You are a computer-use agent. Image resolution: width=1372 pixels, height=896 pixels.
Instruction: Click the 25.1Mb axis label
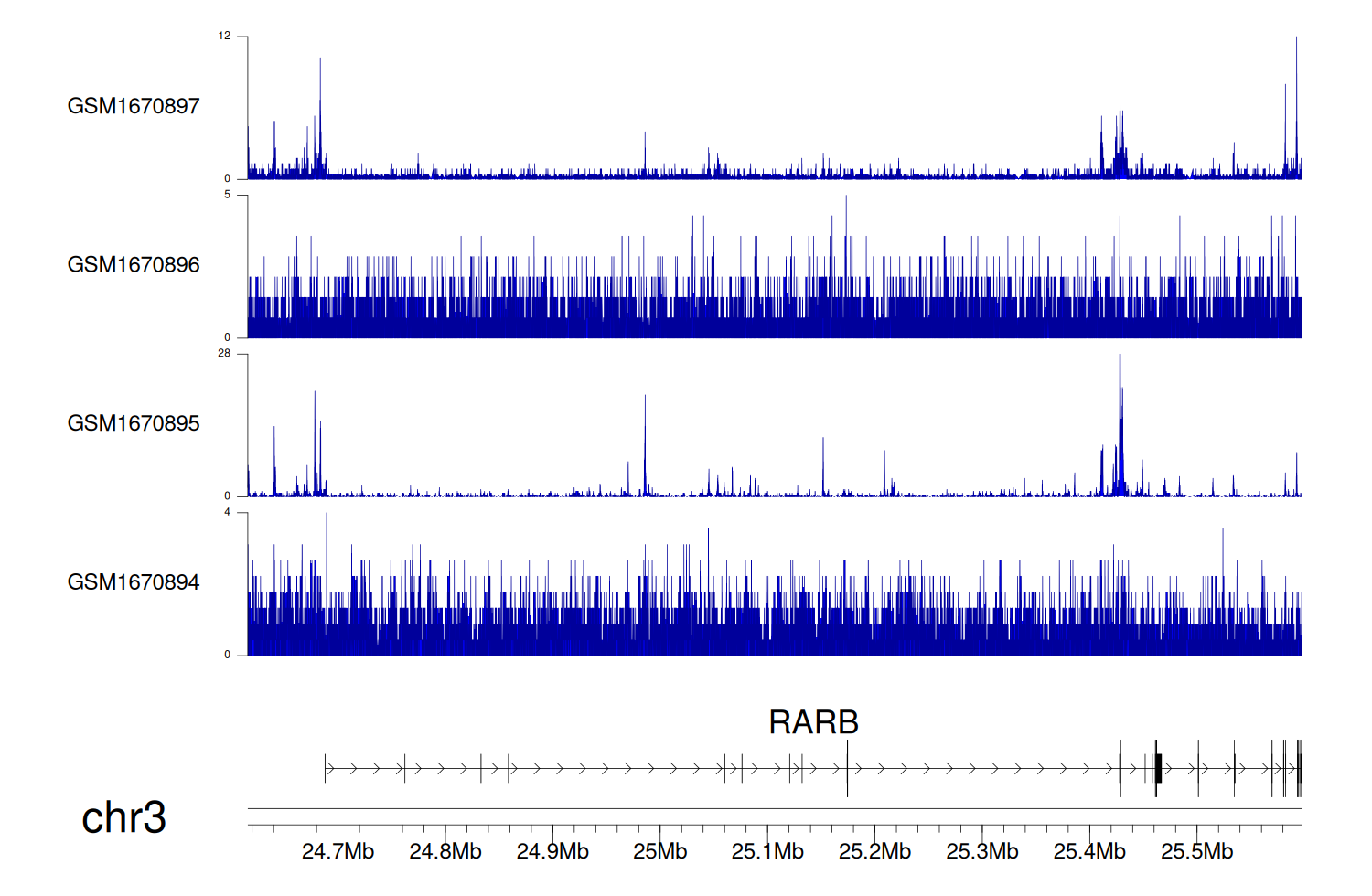[x=767, y=851]
